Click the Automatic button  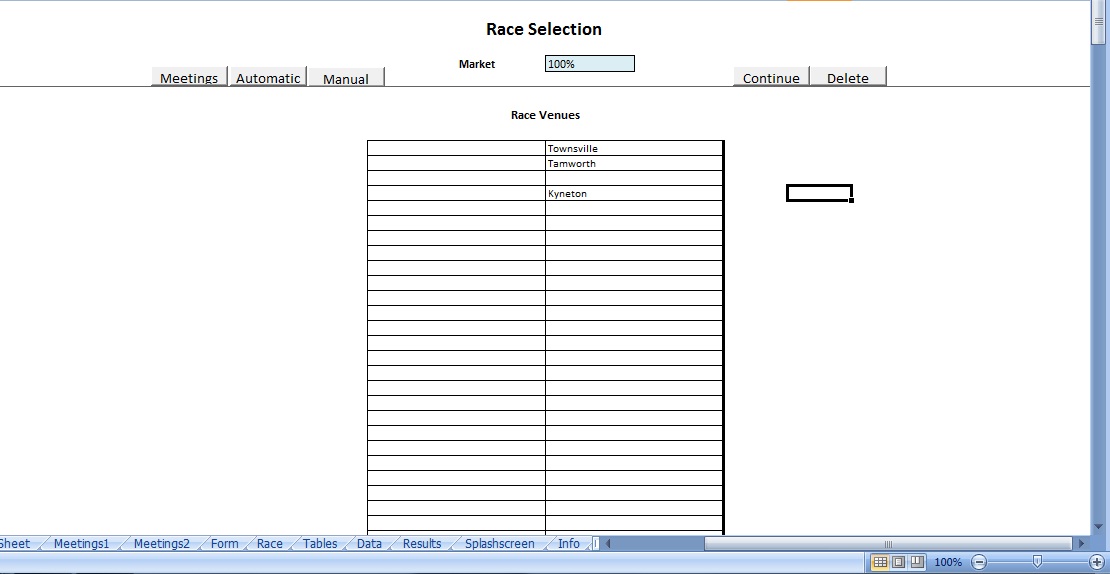268,78
